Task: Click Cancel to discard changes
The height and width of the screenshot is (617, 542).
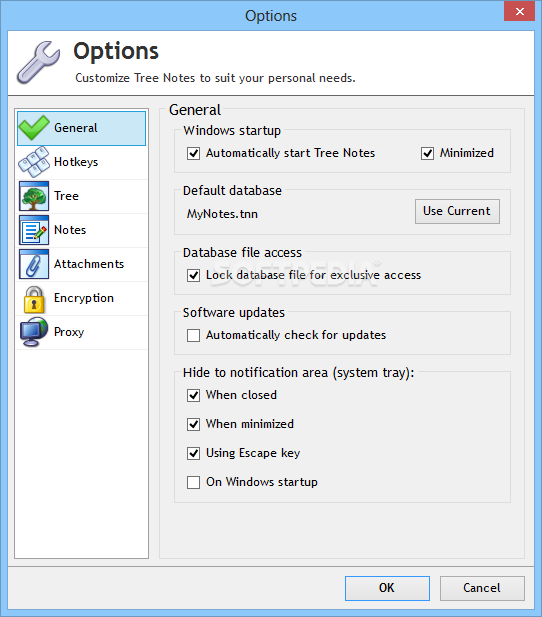Action: coord(482,588)
